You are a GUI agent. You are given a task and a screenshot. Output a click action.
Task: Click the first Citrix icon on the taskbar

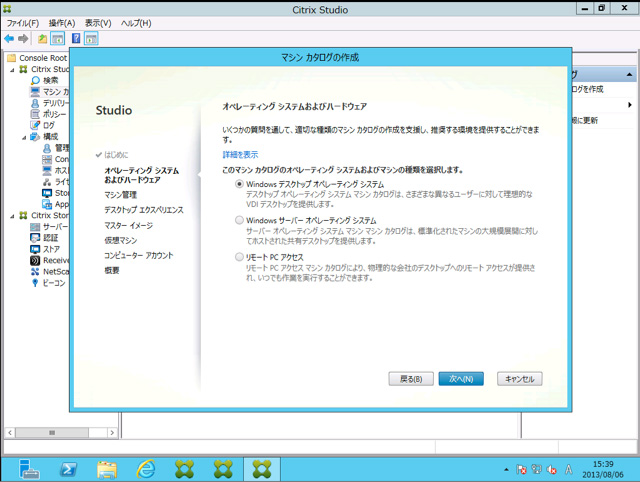pyautogui.click(x=184, y=469)
